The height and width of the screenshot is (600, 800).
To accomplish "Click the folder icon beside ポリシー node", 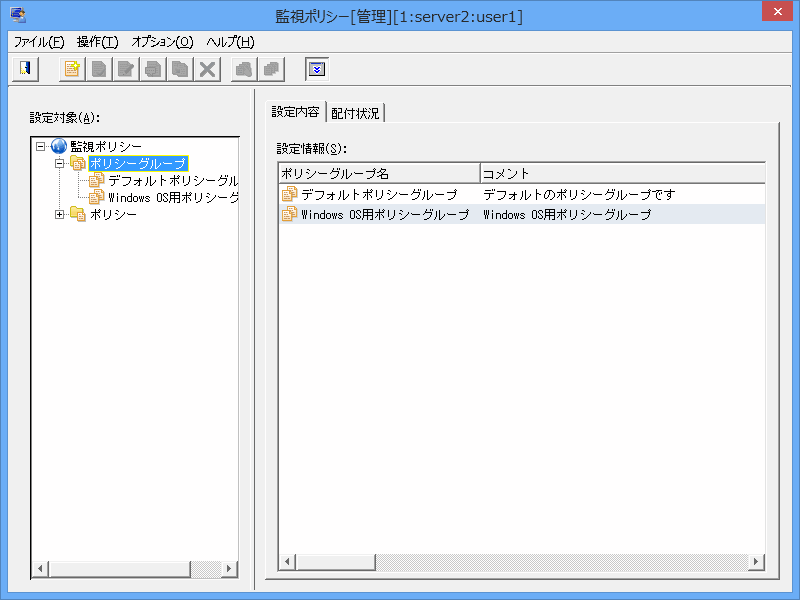I will 78,214.
